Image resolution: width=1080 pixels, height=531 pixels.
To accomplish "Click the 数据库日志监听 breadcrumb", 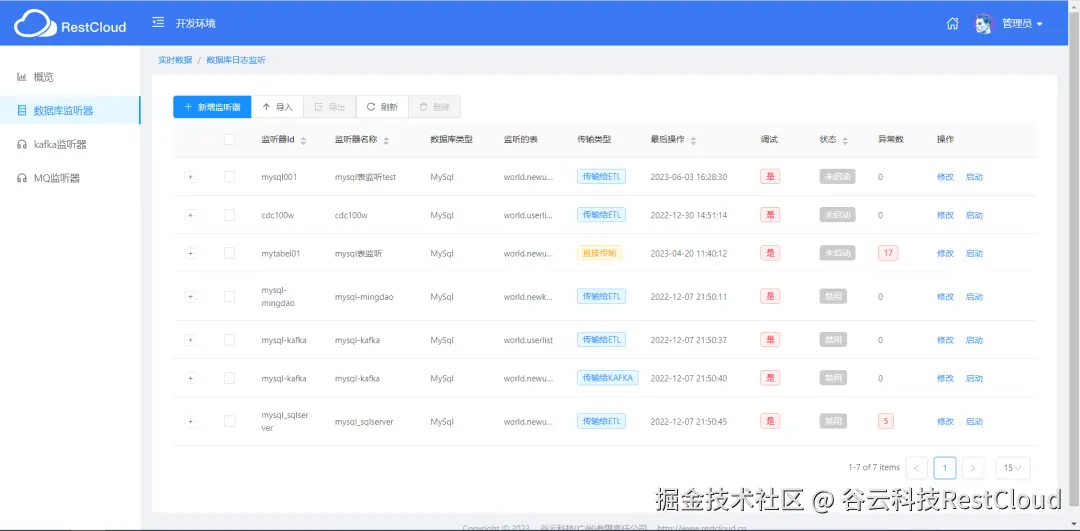I will tap(236, 60).
